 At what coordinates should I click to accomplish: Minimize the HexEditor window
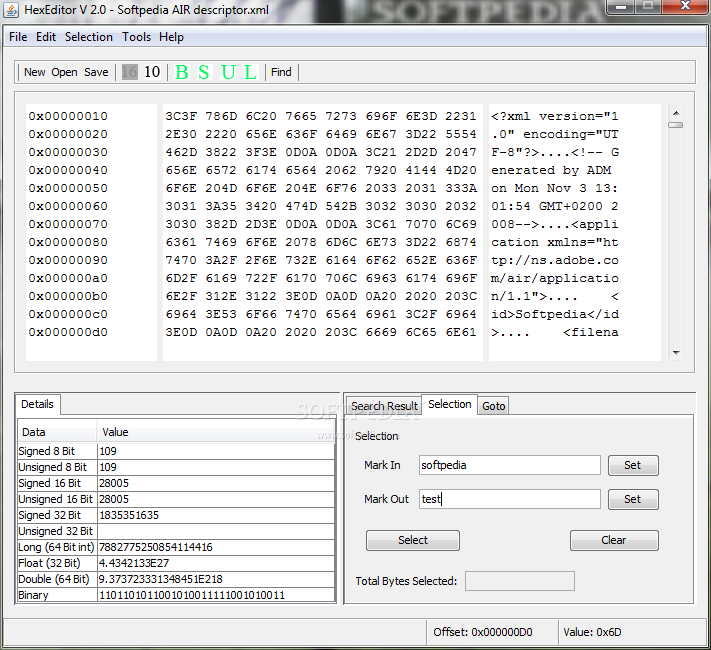tap(621, 7)
